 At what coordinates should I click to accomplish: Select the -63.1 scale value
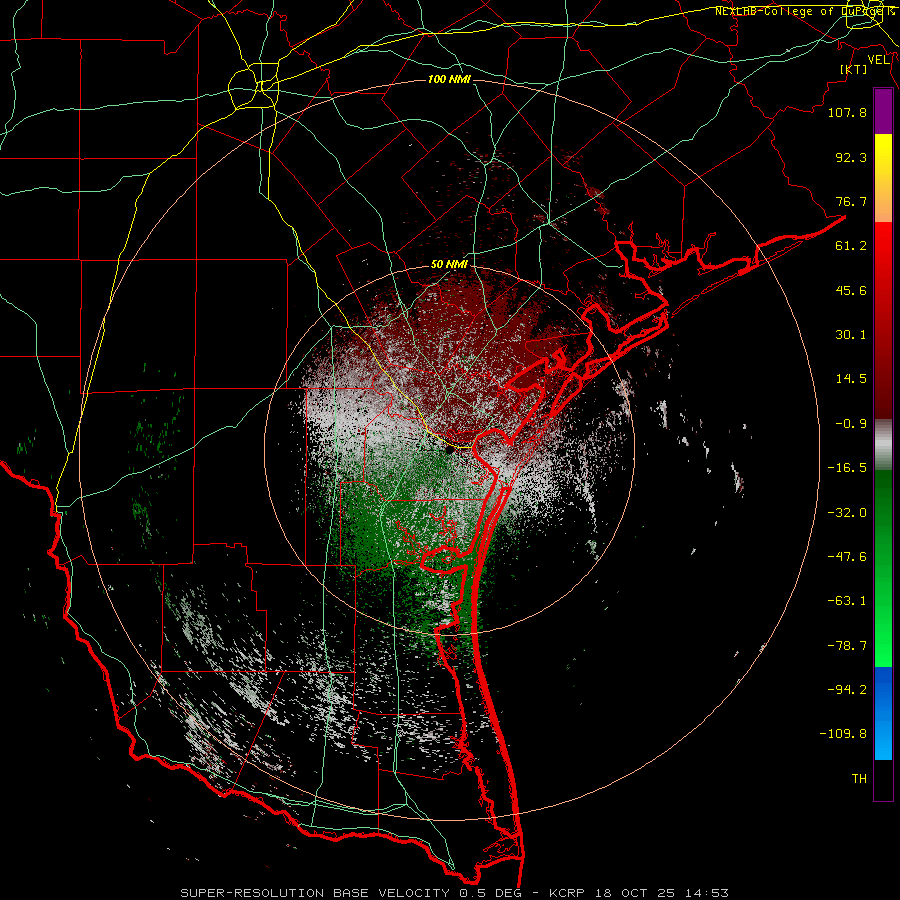tap(847, 601)
